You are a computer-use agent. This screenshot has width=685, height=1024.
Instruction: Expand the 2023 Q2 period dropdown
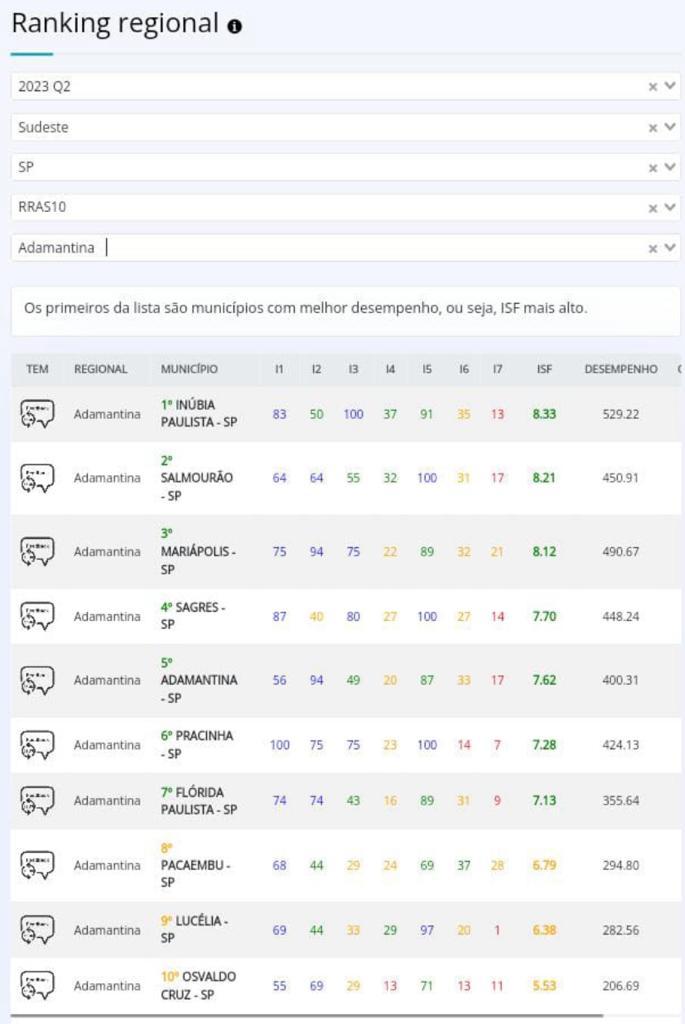click(670, 87)
